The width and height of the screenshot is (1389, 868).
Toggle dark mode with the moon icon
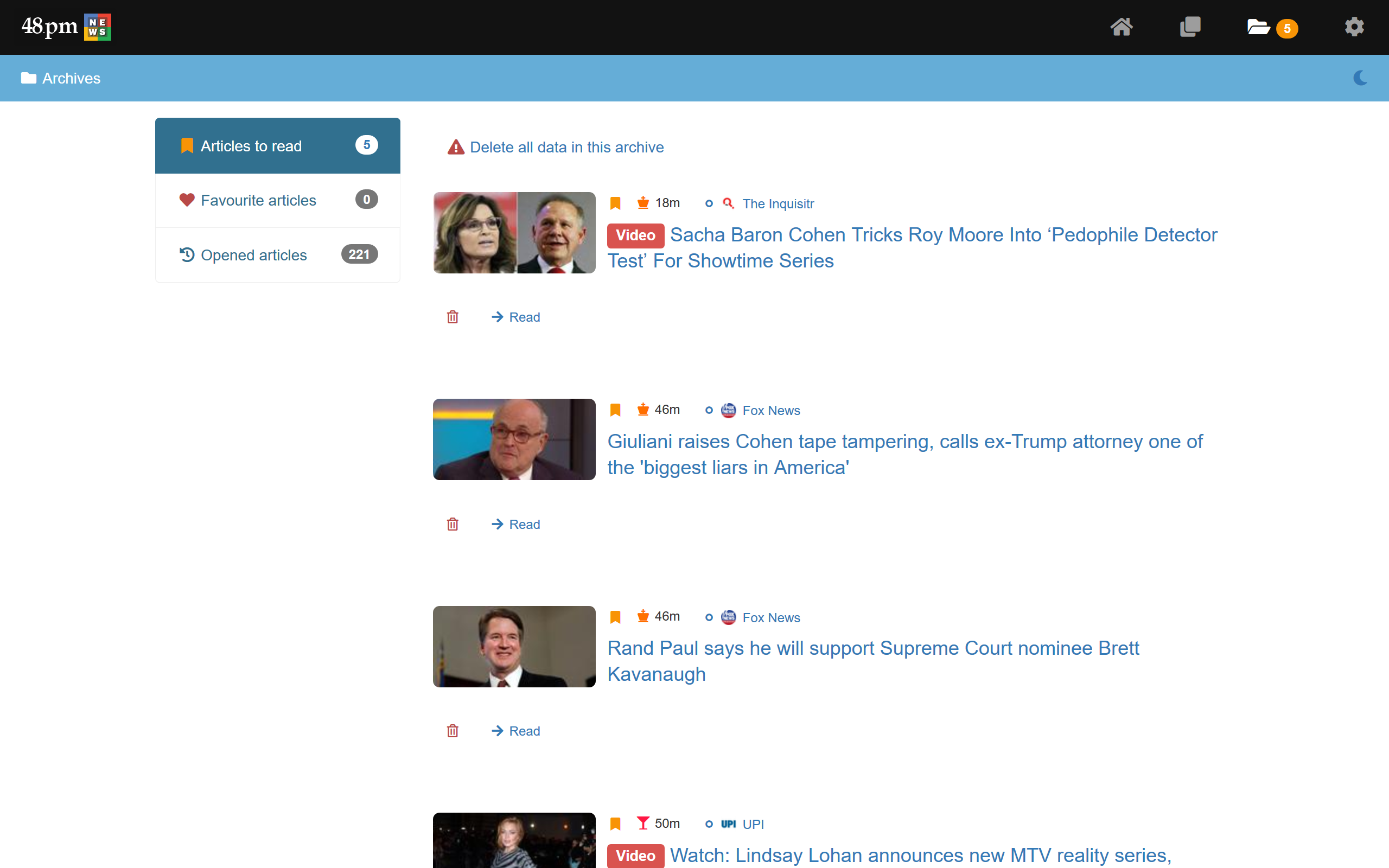point(1360,78)
